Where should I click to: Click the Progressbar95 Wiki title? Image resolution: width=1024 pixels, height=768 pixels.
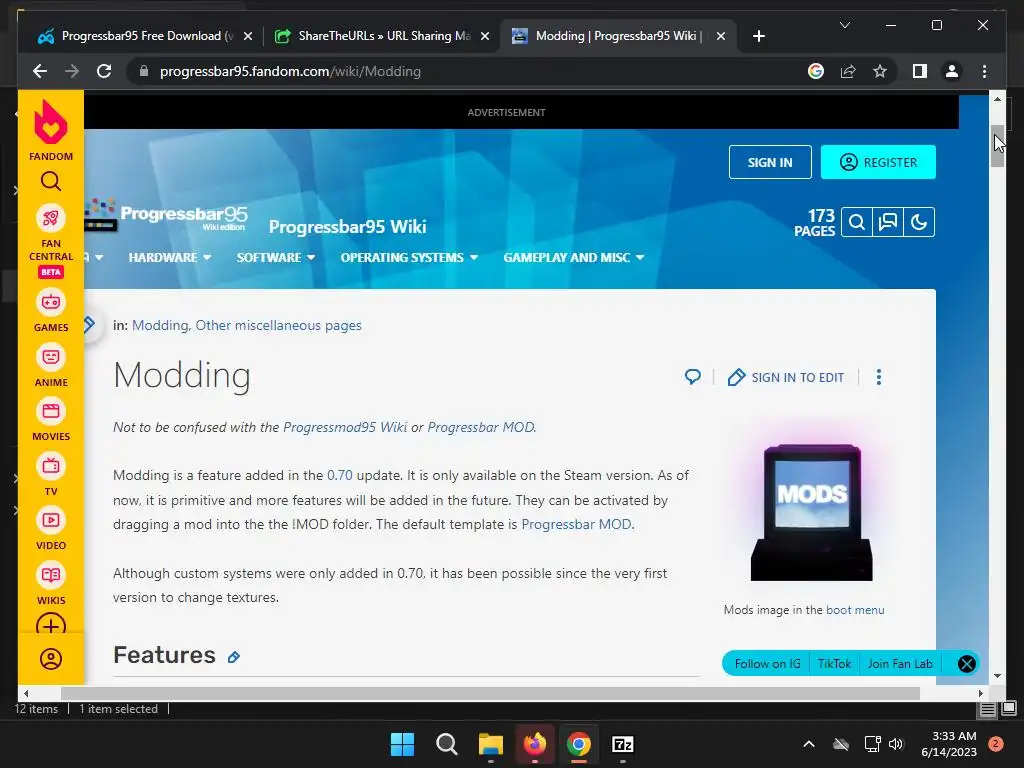(x=347, y=227)
